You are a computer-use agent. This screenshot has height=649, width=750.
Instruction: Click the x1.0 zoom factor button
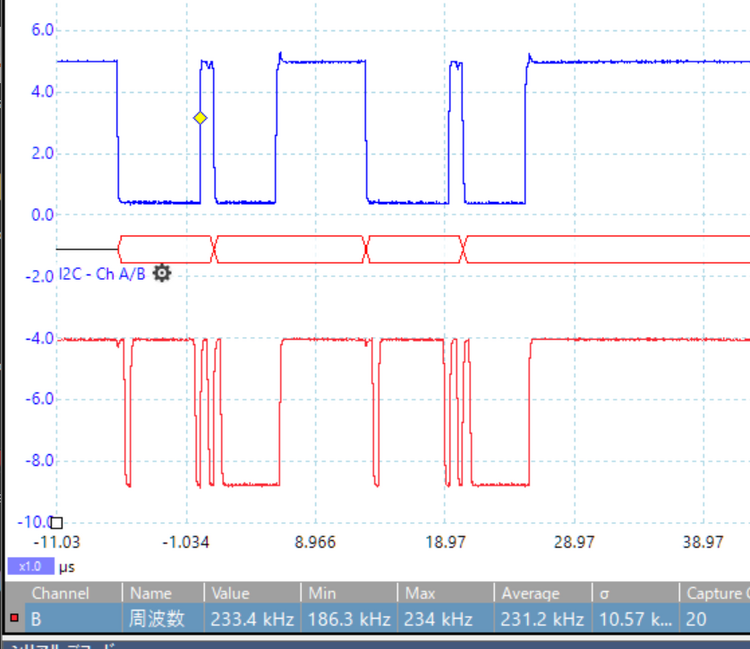click(x=30, y=567)
